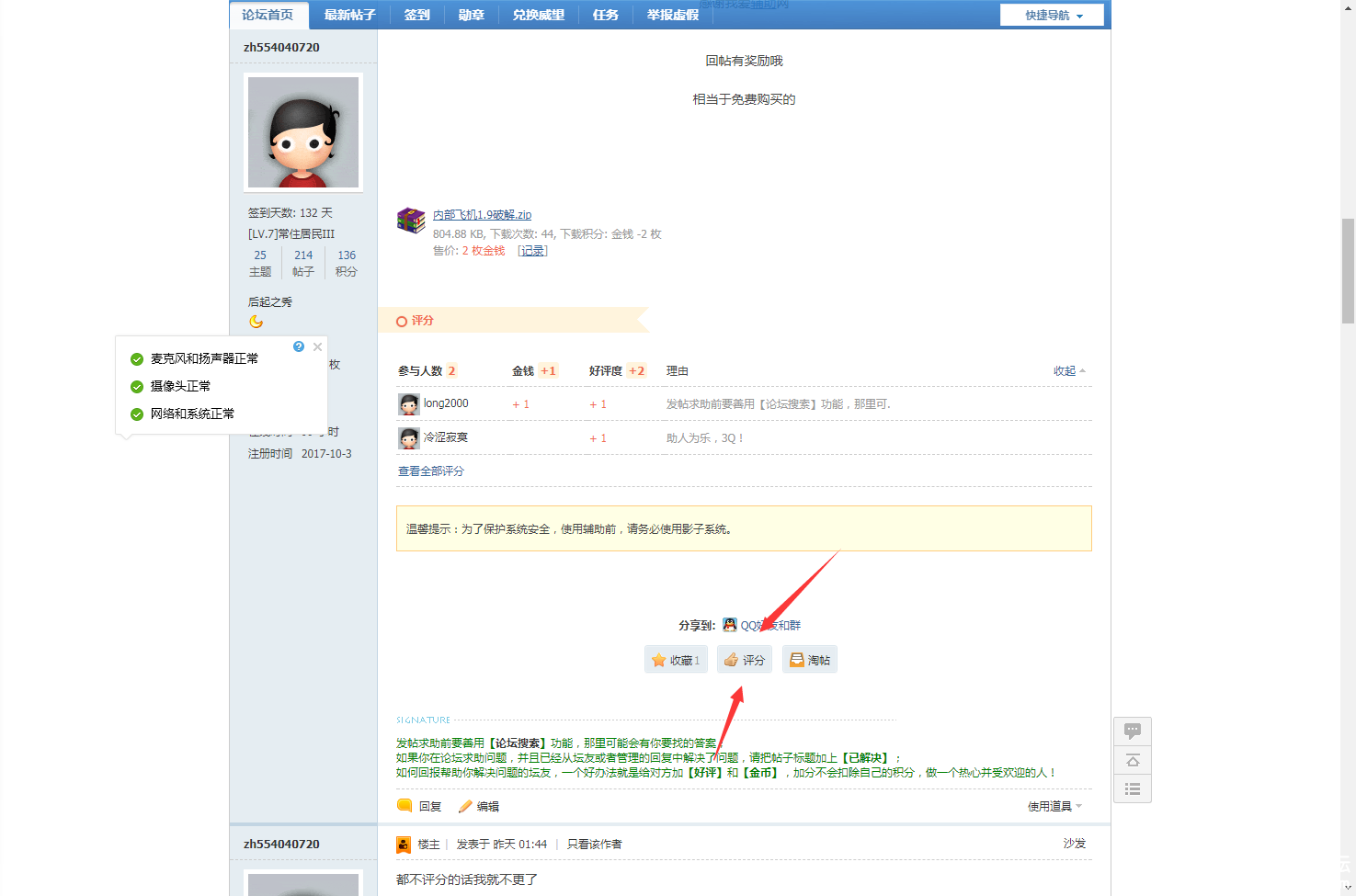Viewport: 1356px width, 896px height.
Task: Click the QQ penguin share icon
Action: (x=730, y=625)
